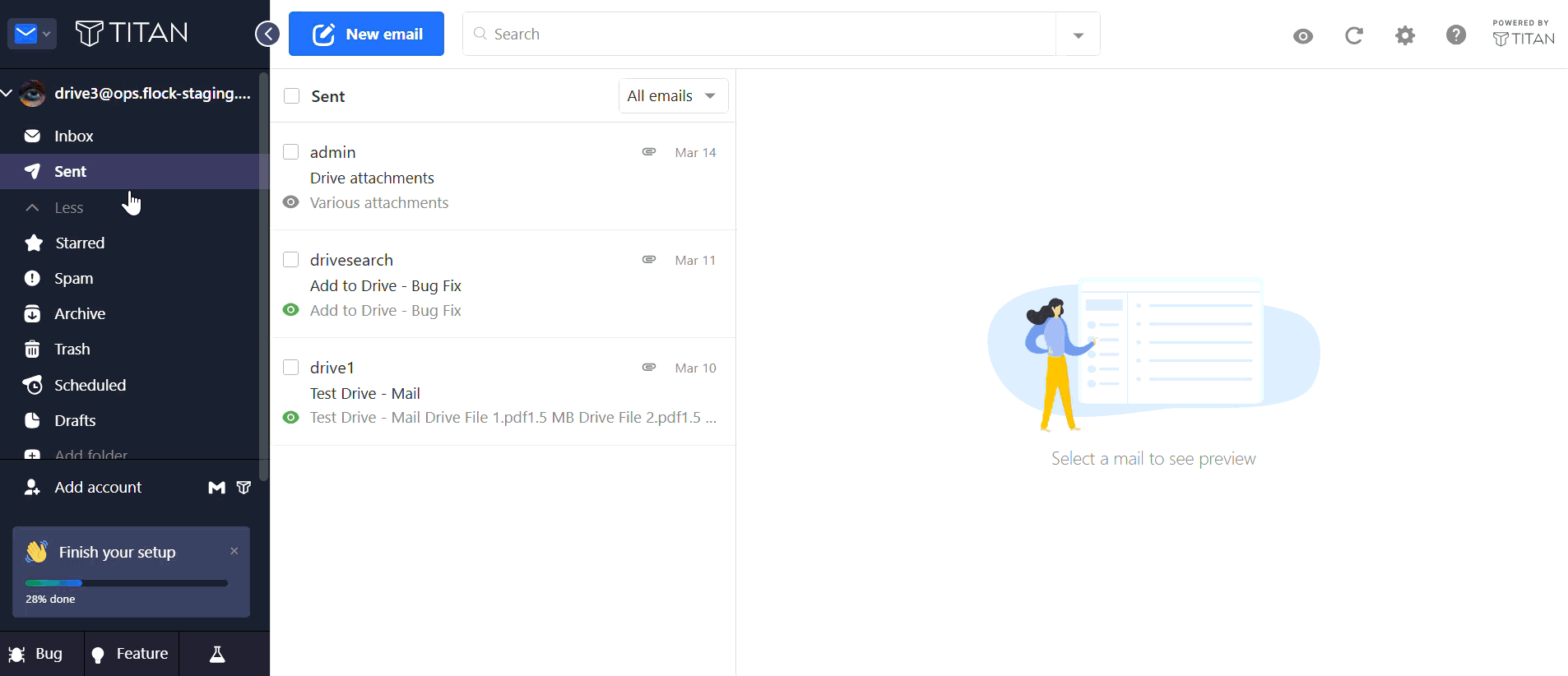Click the bug icon in bottom bar
Viewport: 1568px width, 676px height.
16,655
